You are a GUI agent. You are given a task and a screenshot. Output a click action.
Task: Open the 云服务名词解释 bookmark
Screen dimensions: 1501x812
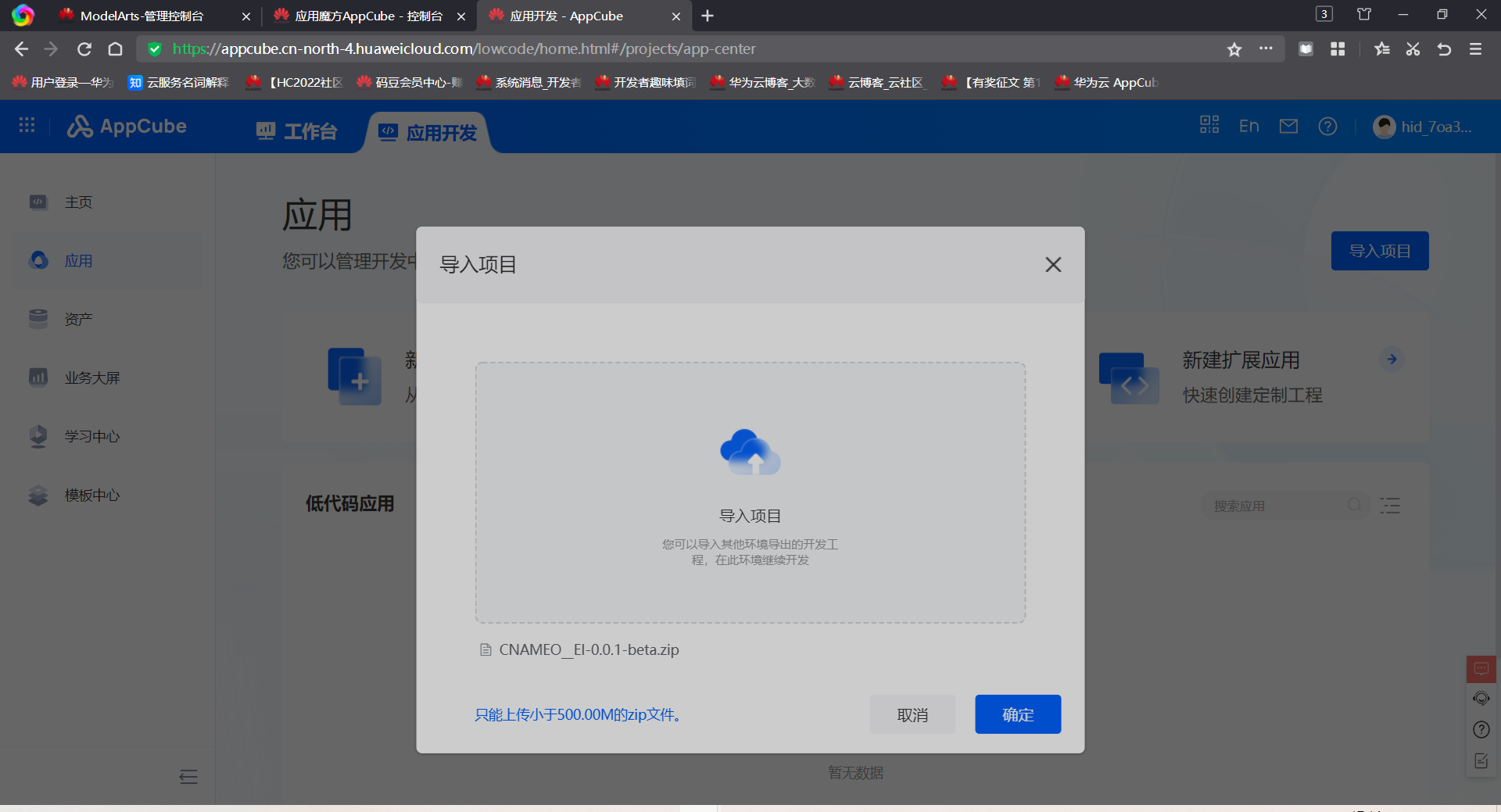click(178, 82)
